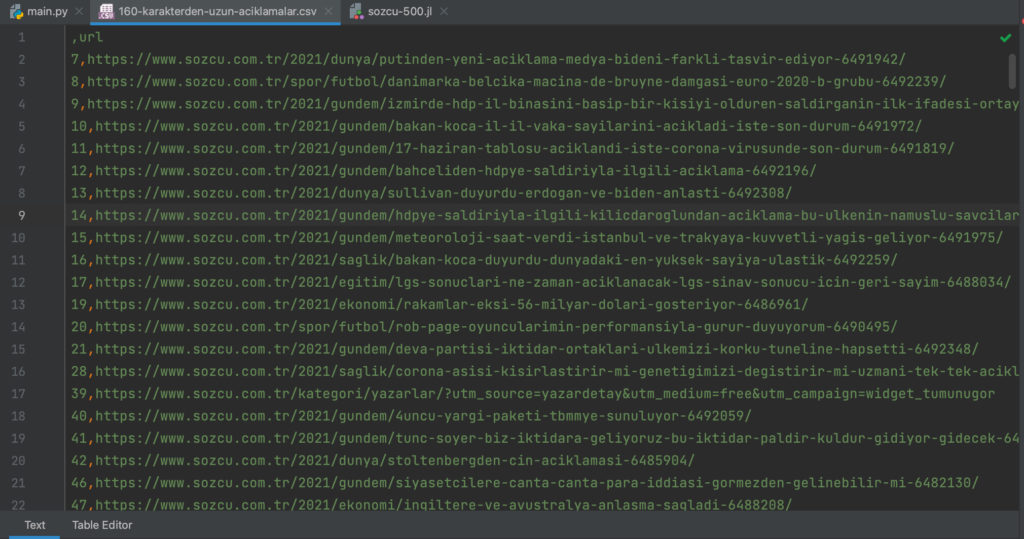Click gutter line number 9
1024x539 pixels.
click(x=22, y=215)
